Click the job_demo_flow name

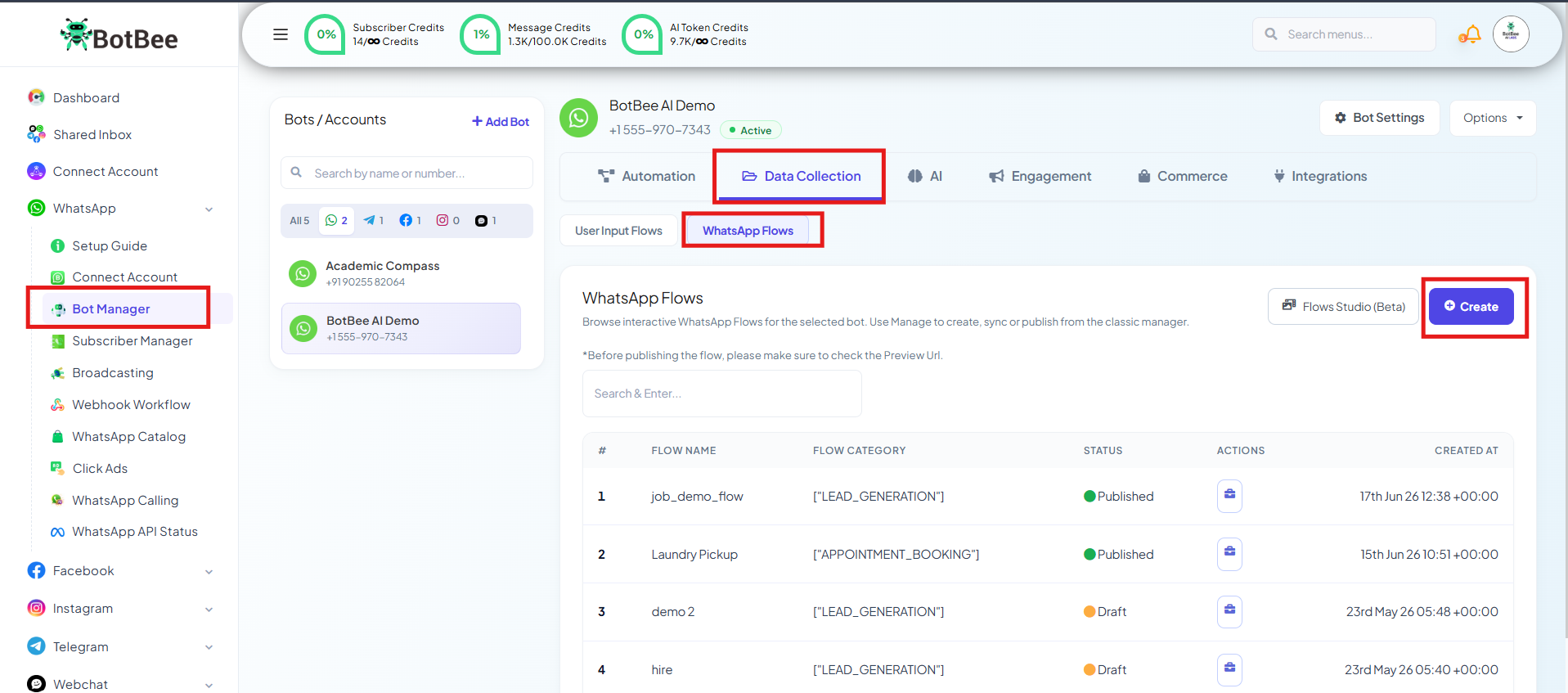coord(698,497)
